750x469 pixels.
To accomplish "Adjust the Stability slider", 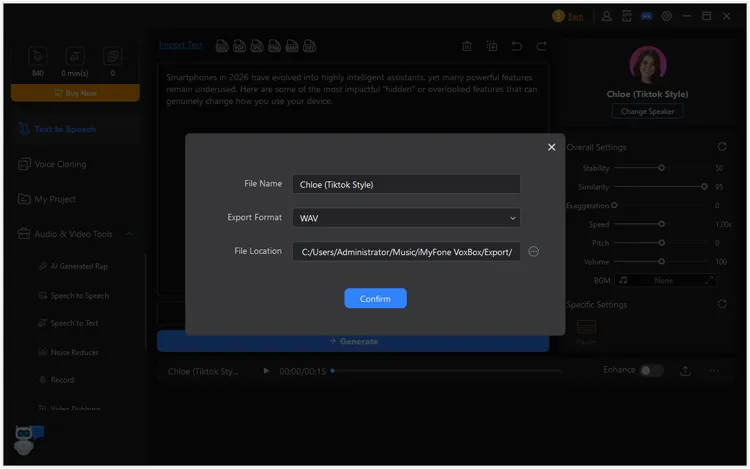I will pos(662,168).
